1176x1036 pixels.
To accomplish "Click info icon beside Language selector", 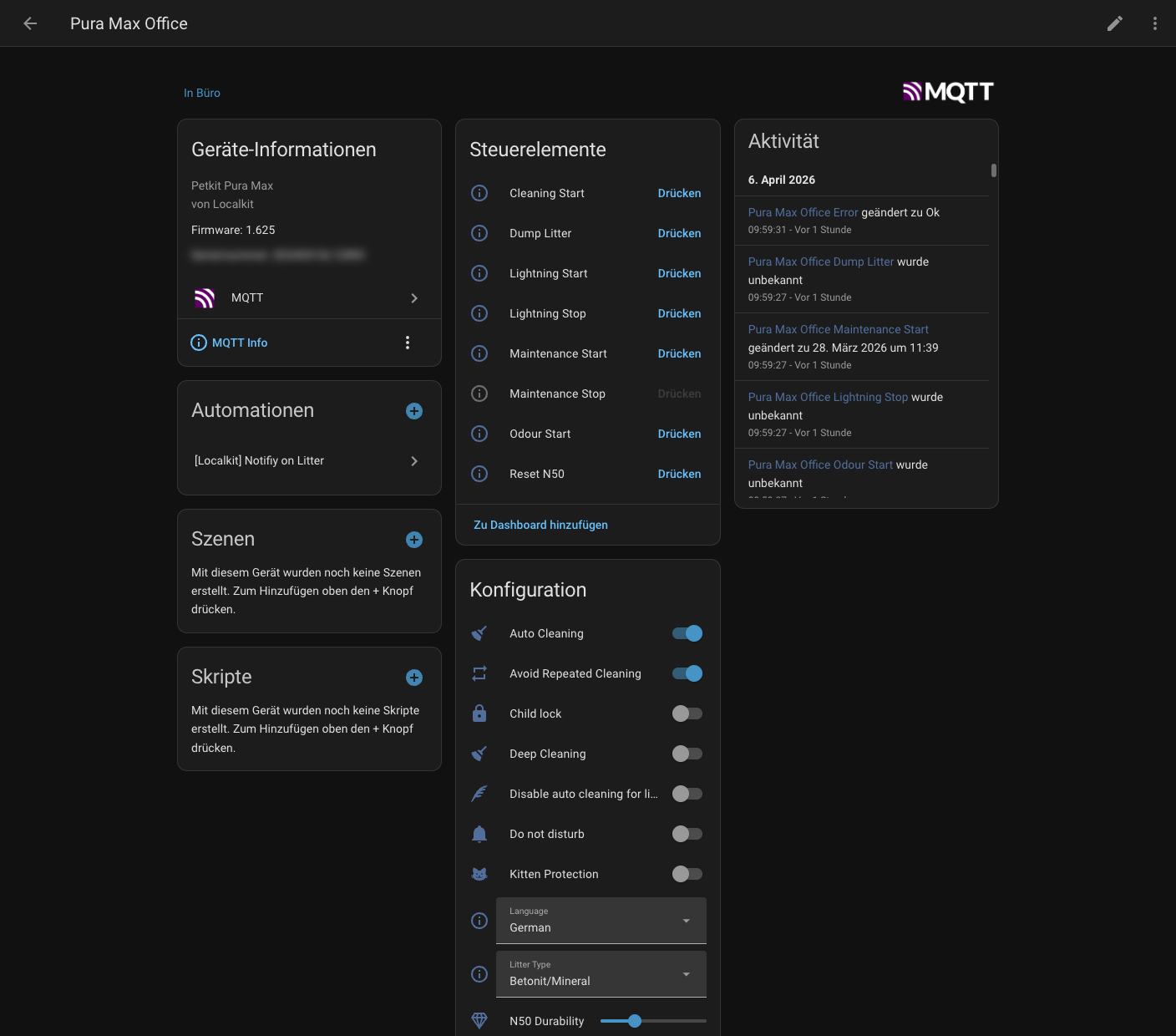I will click(479, 921).
